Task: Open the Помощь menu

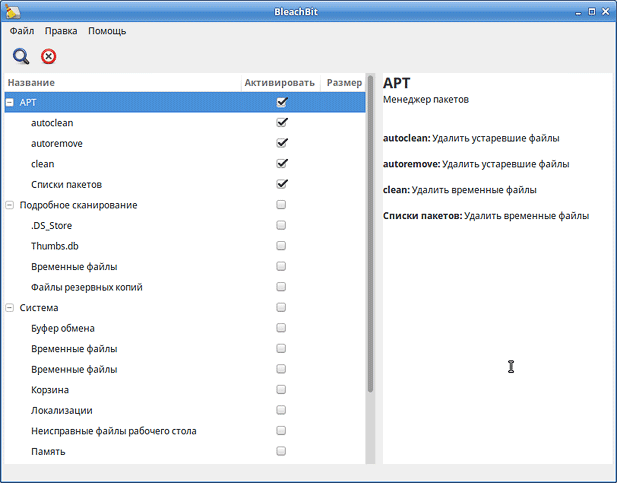Action: pyautogui.click(x=107, y=31)
